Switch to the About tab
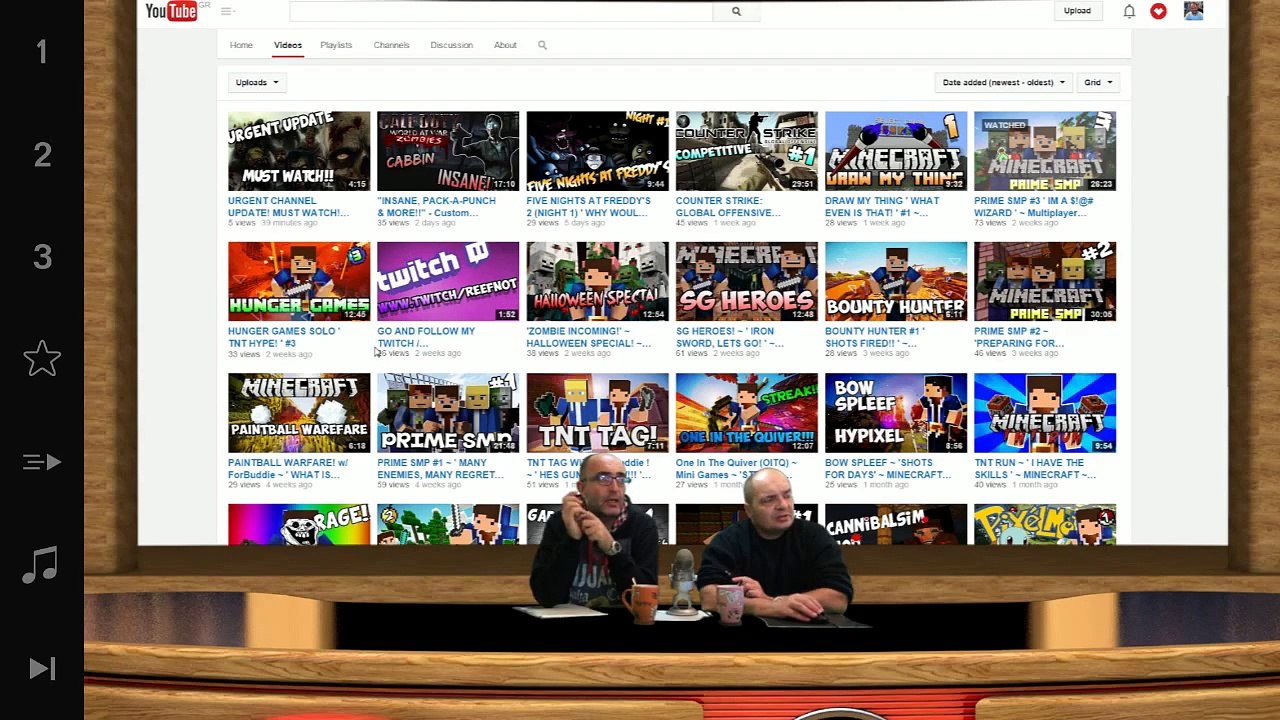This screenshot has width=1280, height=720. tap(505, 45)
